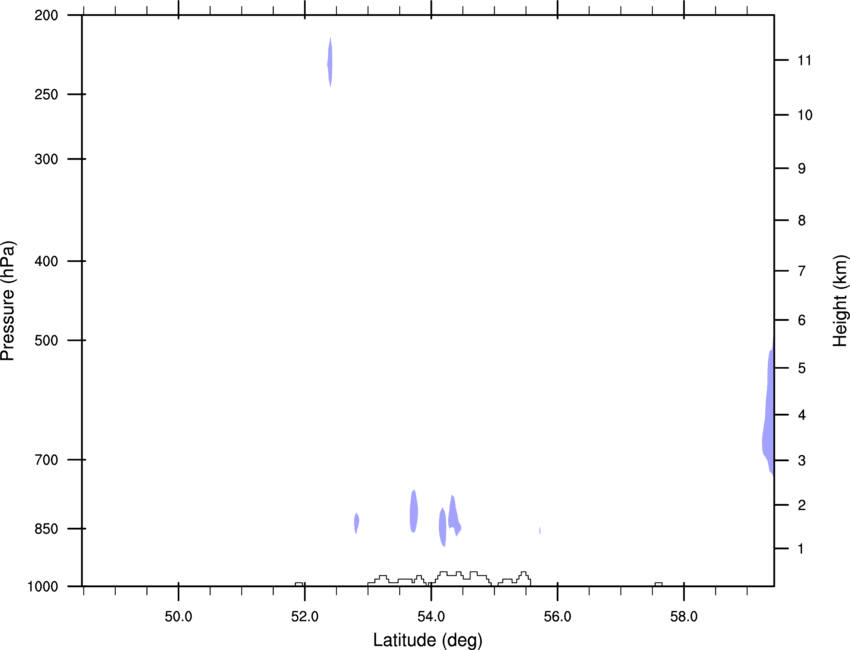The height and width of the screenshot is (650, 850).
Task: Click the tiny blue speck near latitude 55.7
Action: (x=539, y=530)
